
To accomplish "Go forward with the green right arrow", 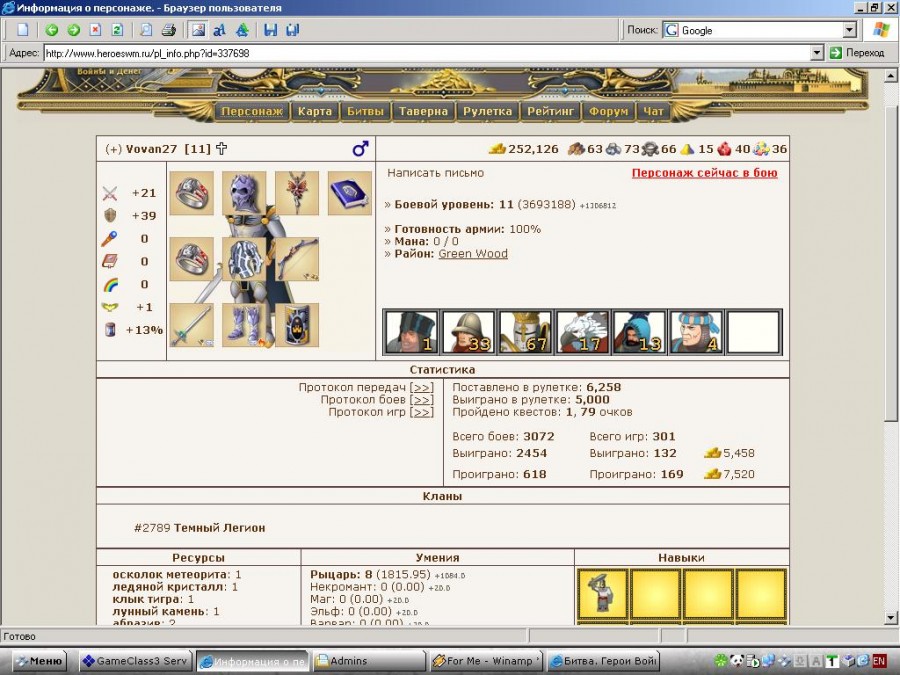I will point(73,30).
